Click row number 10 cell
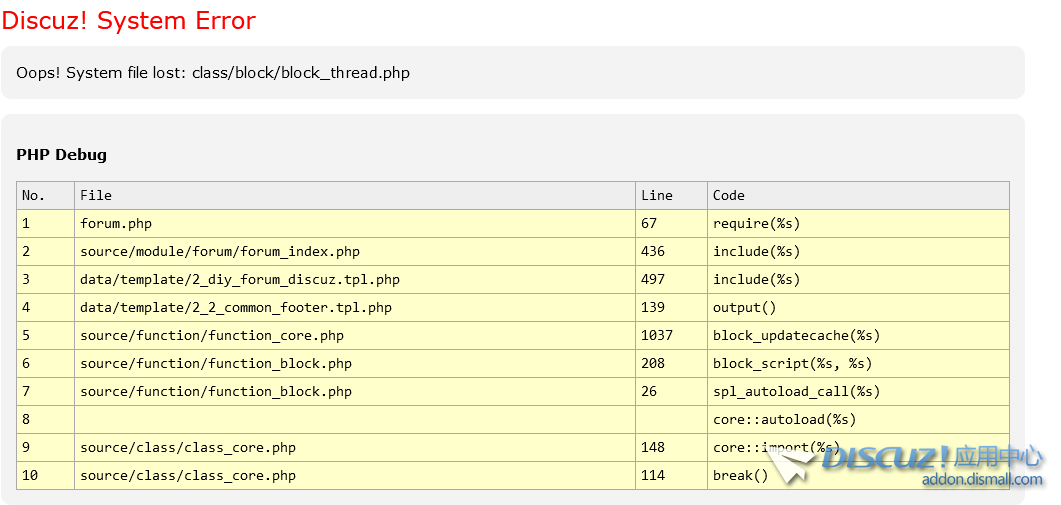The width and height of the screenshot is (1061, 505). 45,475
